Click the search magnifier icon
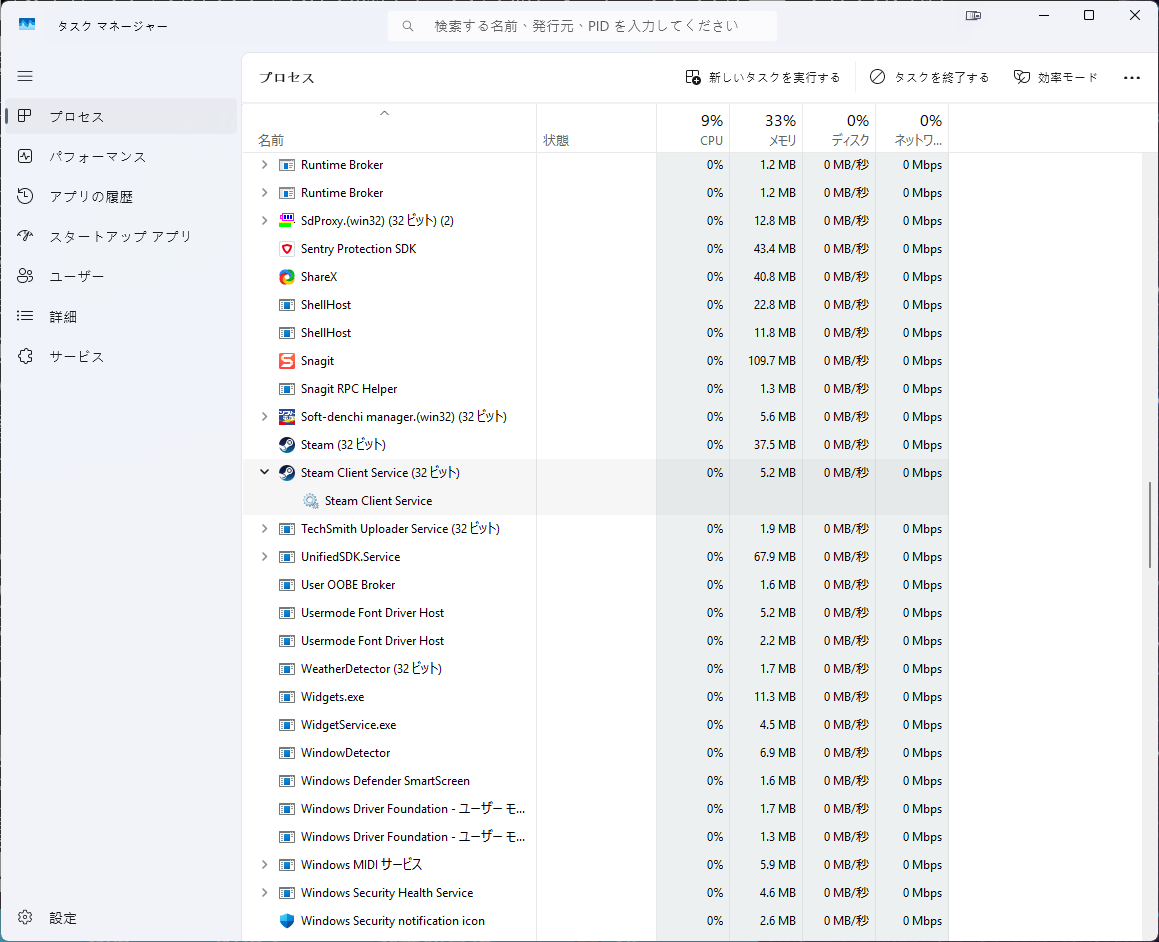The width and height of the screenshot is (1159, 942). pos(407,26)
